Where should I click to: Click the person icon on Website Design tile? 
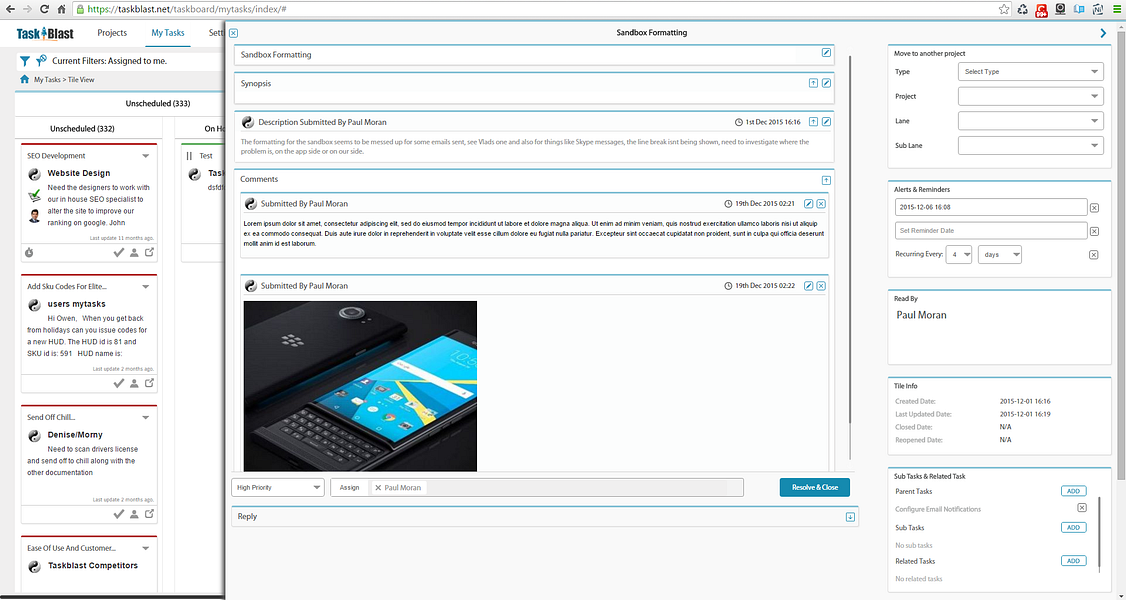(x=134, y=253)
